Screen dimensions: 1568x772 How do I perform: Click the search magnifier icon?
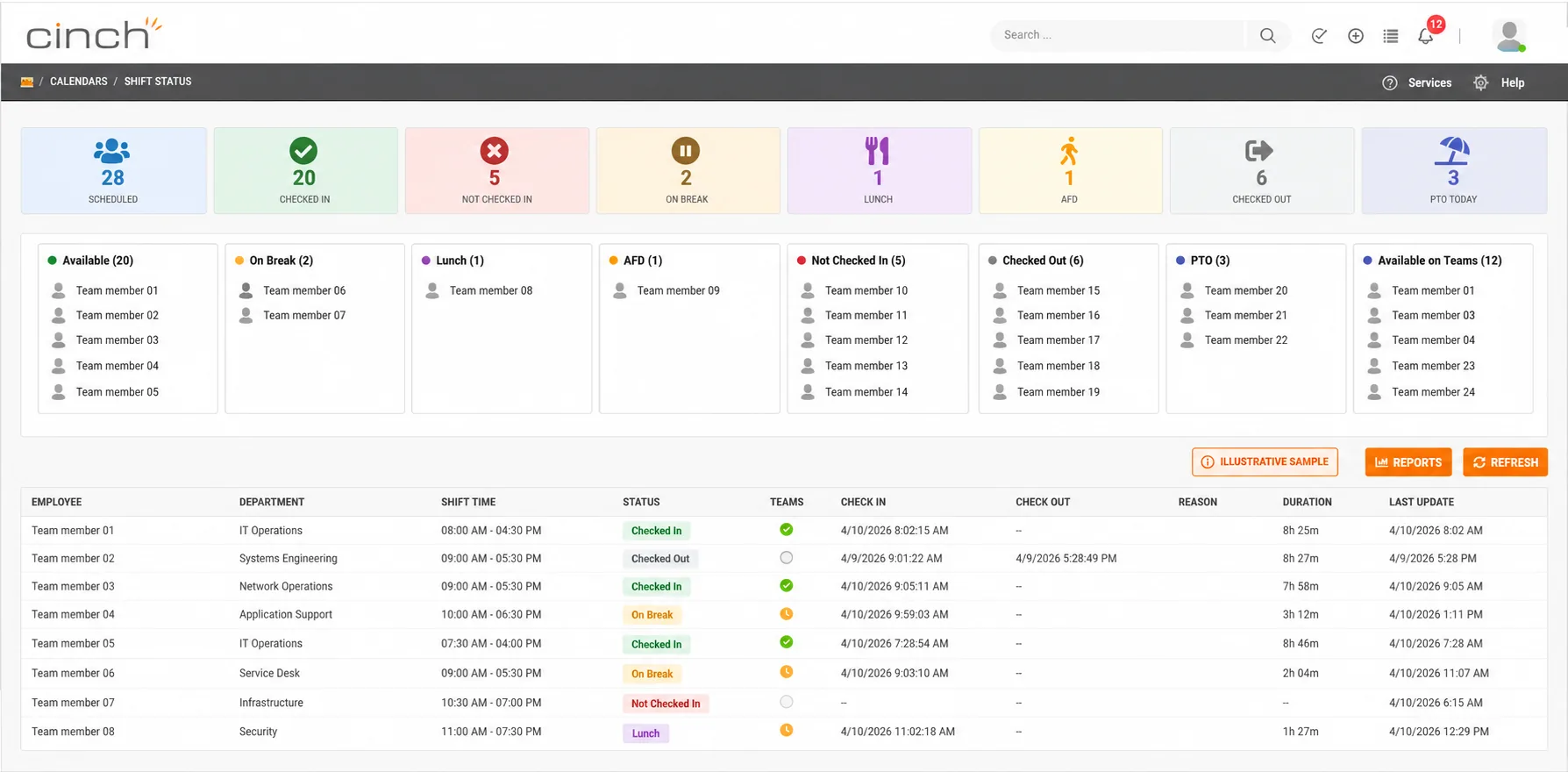pos(1267,35)
